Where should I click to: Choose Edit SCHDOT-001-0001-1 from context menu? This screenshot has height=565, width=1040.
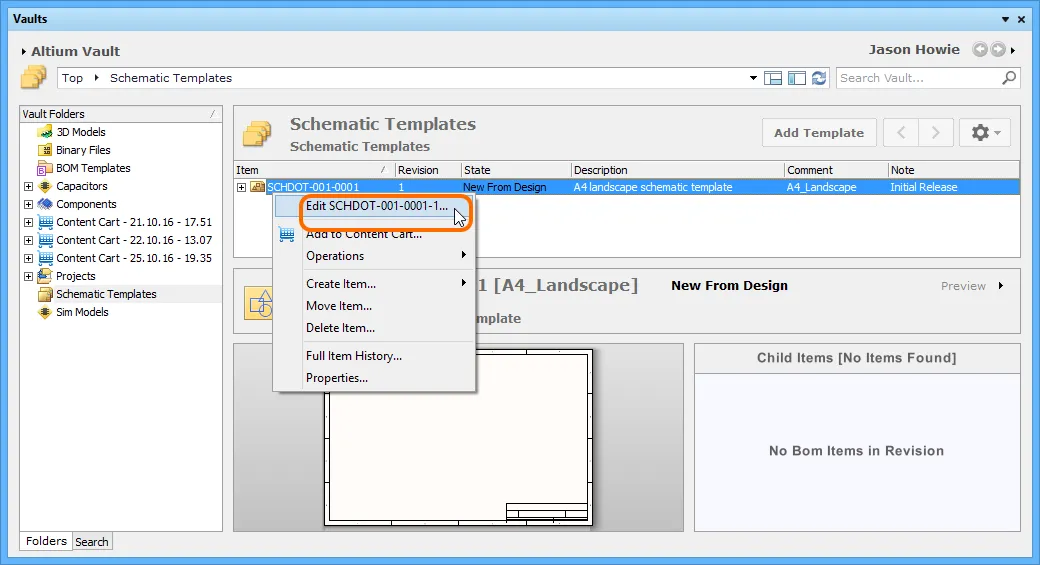tap(375, 206)
